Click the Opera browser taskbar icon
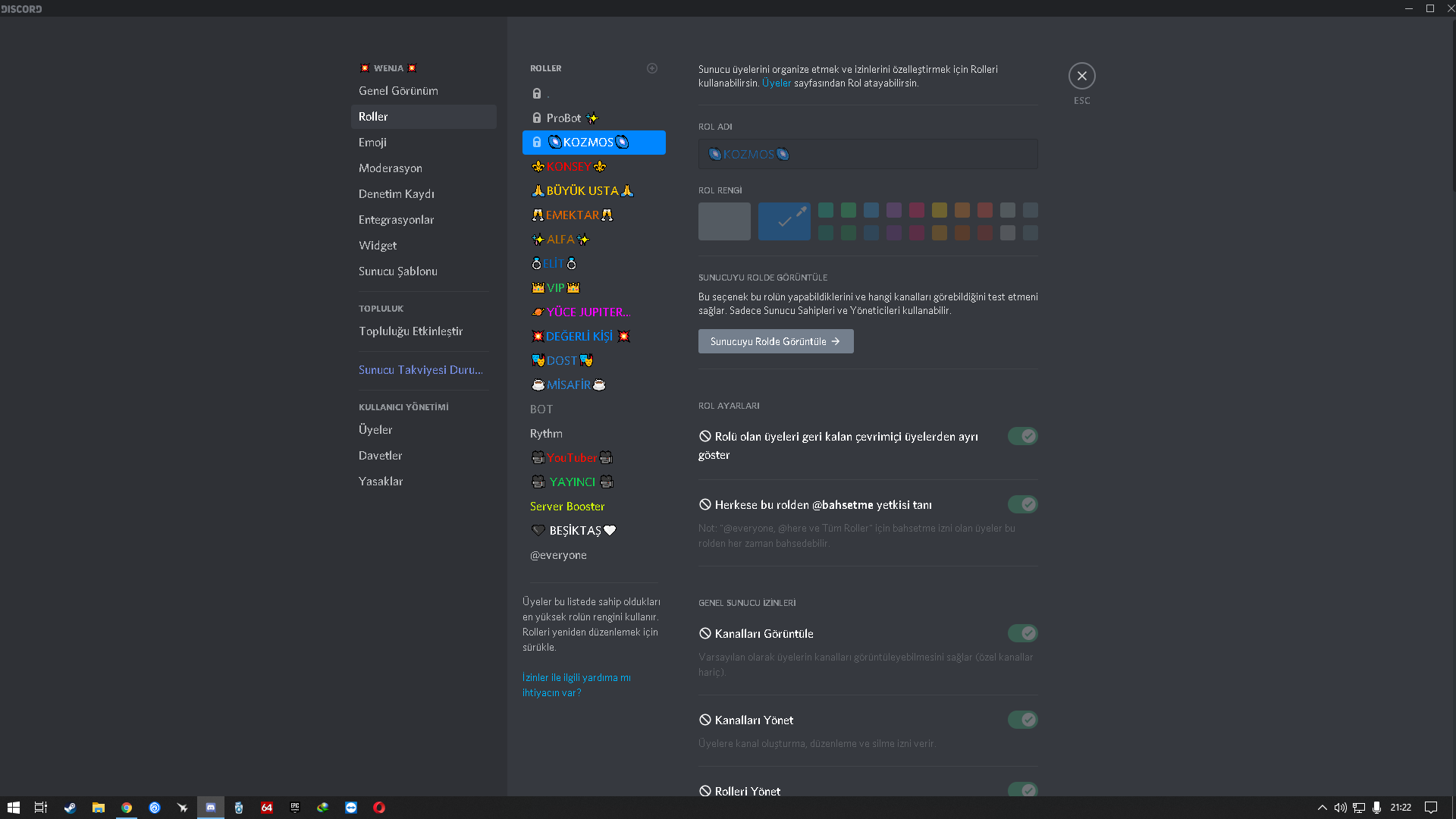The image size is (1456, 819). tap(379, 808)
